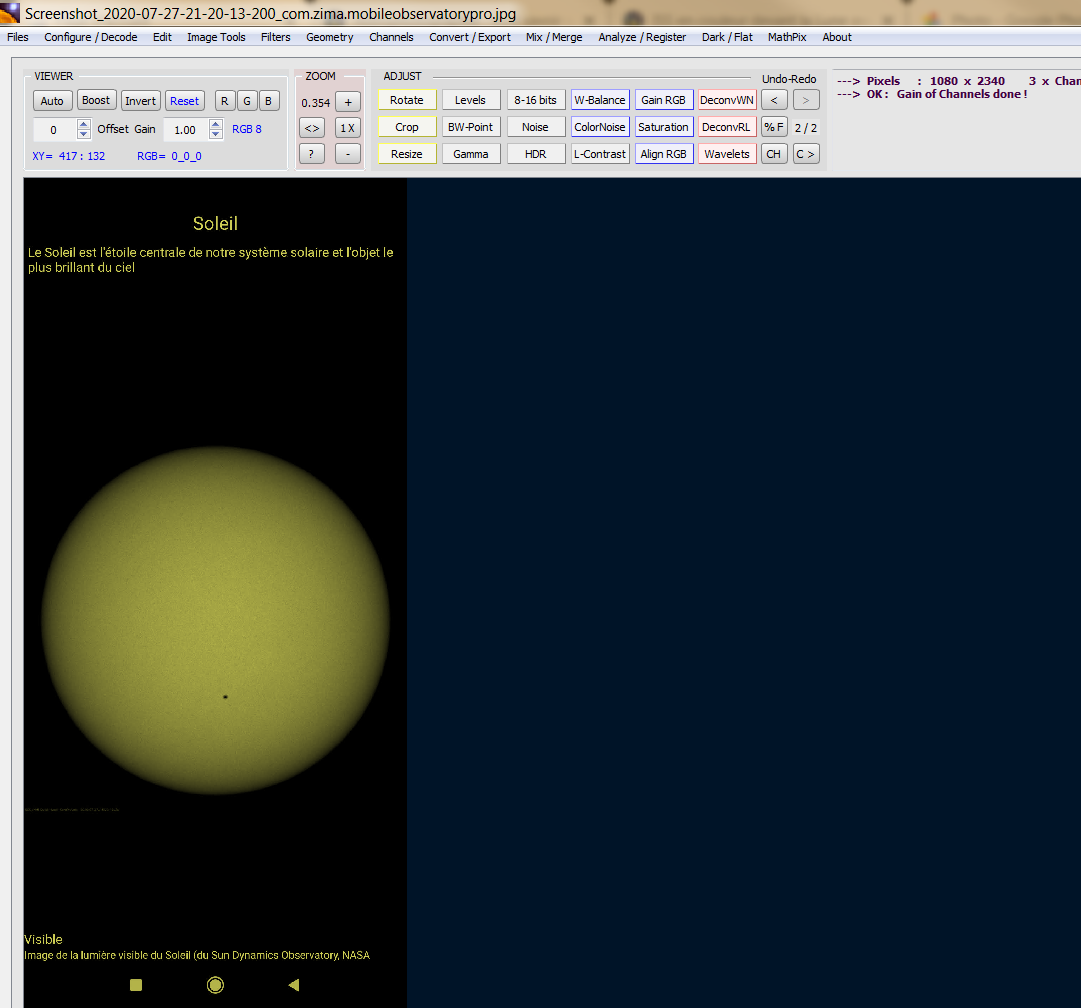Click the C > button
1081x1008 pixels.
(806, 154)
